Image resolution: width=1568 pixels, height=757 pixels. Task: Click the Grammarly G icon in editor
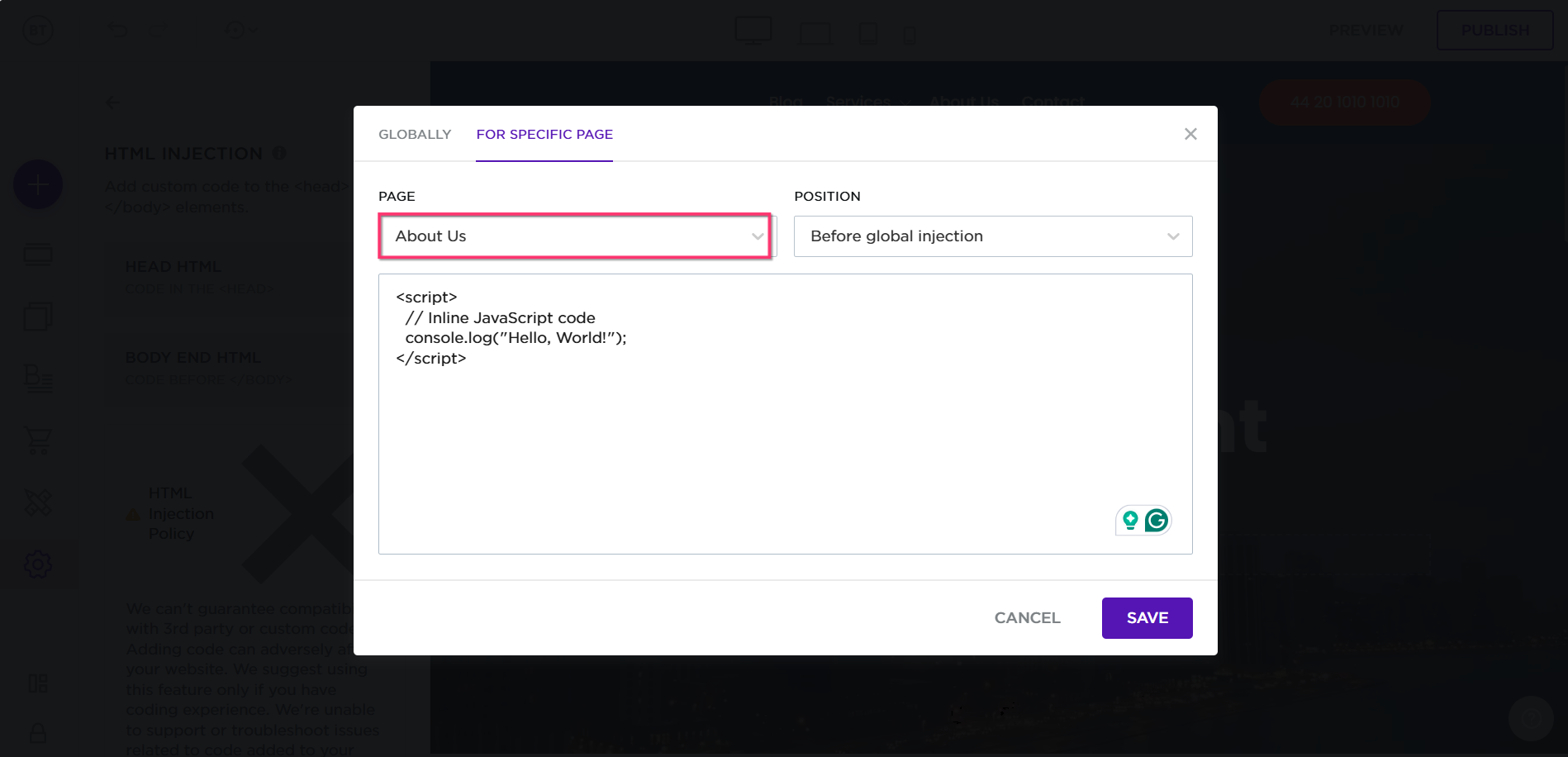(x=1157, y=520)
